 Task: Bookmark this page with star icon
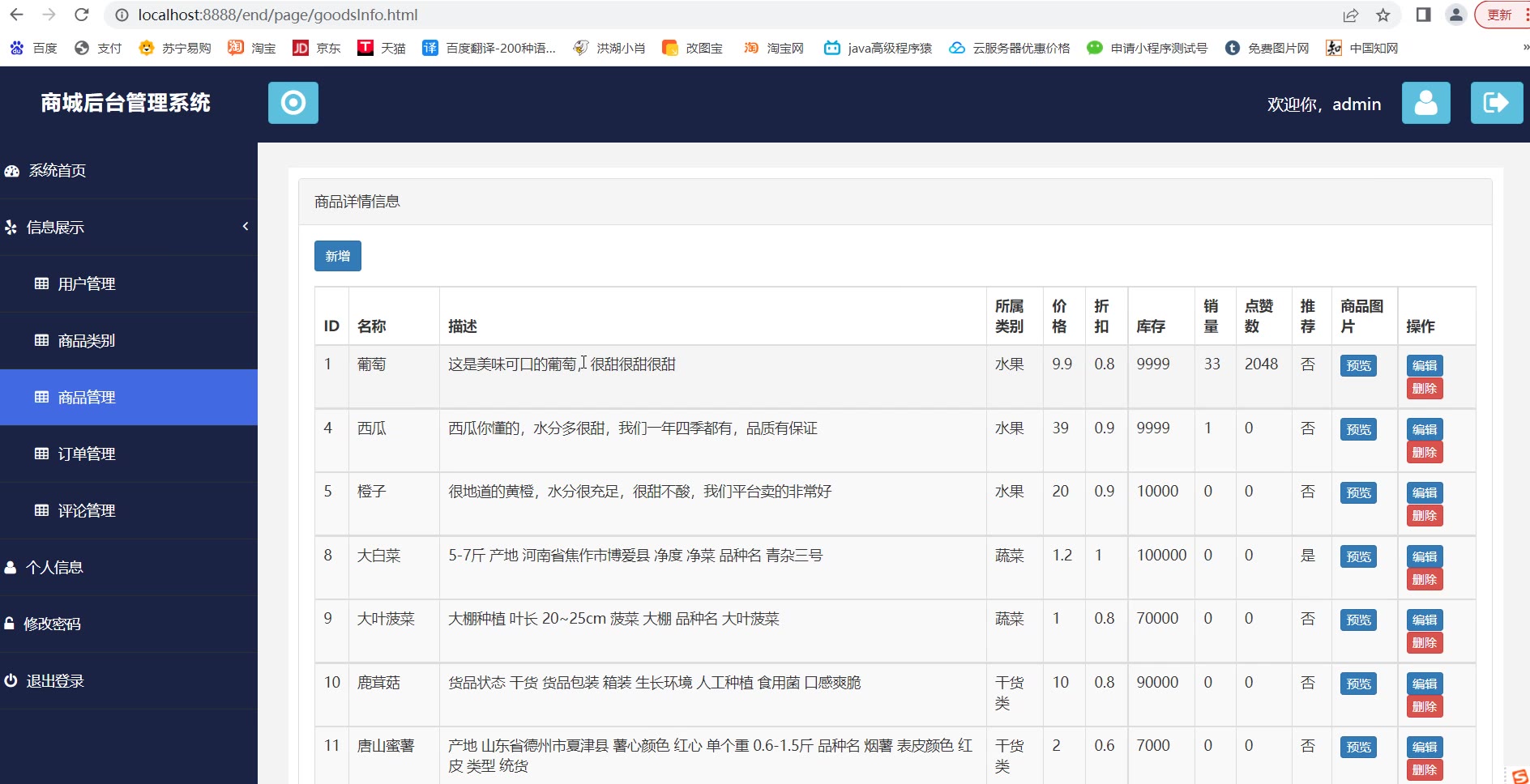click(1383, 15)
